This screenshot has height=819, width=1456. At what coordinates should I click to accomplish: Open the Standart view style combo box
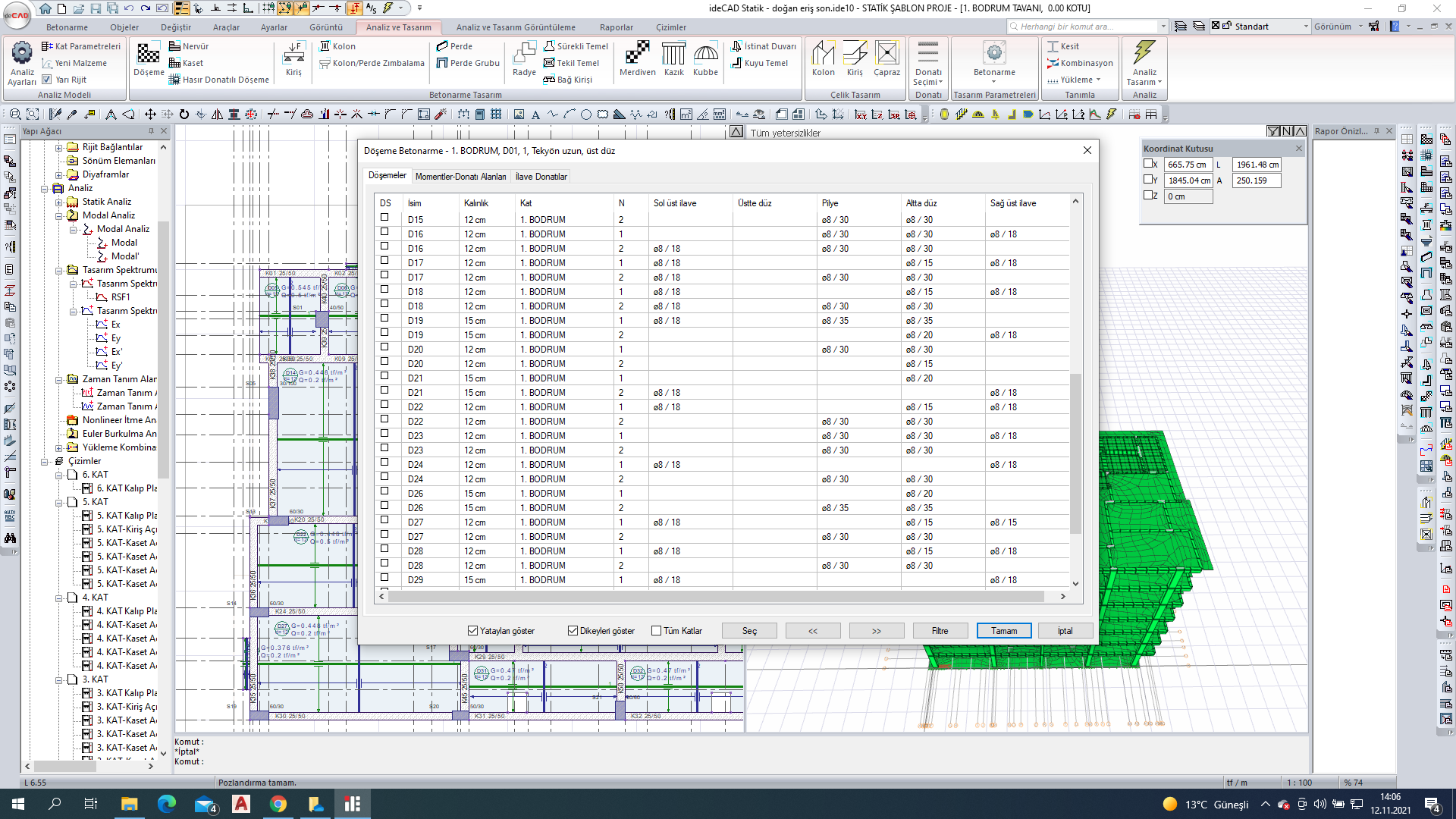click(x=1262, y=27)
